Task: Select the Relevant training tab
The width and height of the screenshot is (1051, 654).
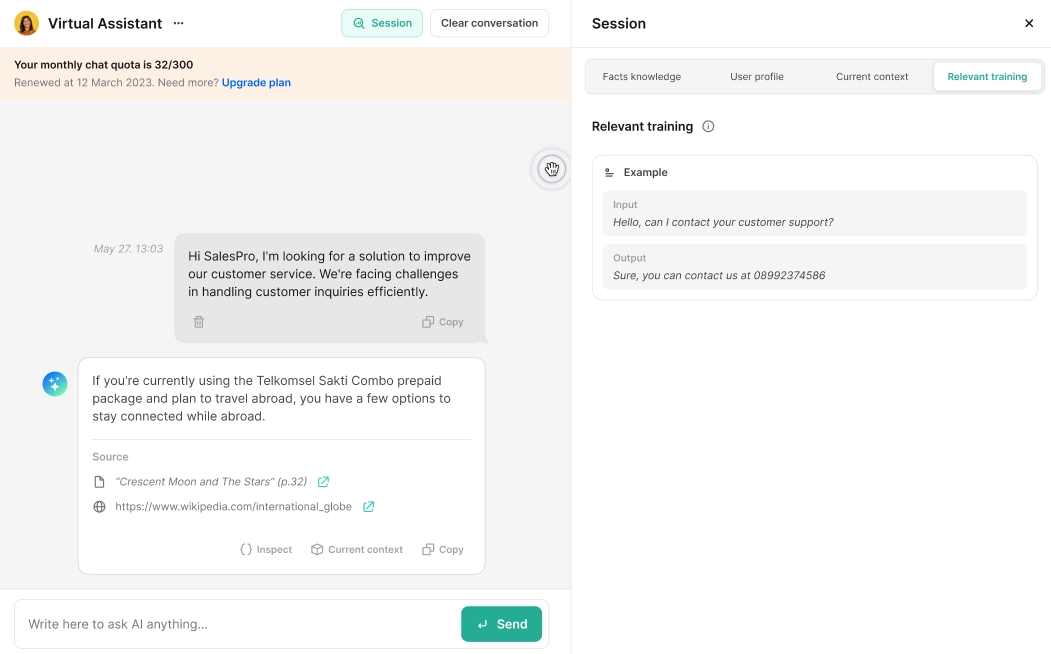Action: tap(987, 77)
